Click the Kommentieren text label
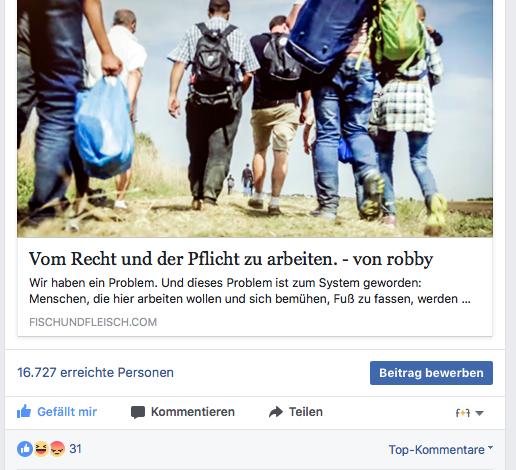The width and height of the screenshot is (516, 470). point(193,412)
